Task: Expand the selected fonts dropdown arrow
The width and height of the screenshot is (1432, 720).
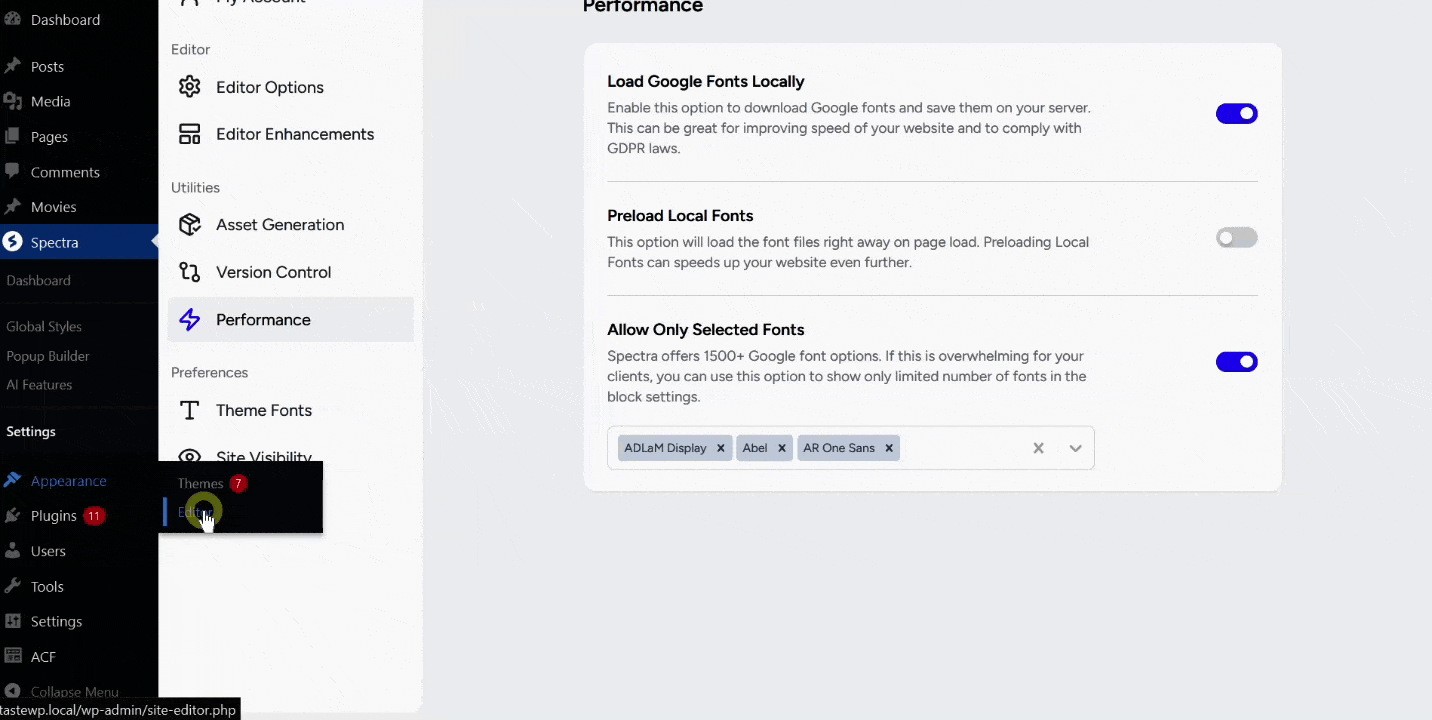Action: tap(1075, 448)
